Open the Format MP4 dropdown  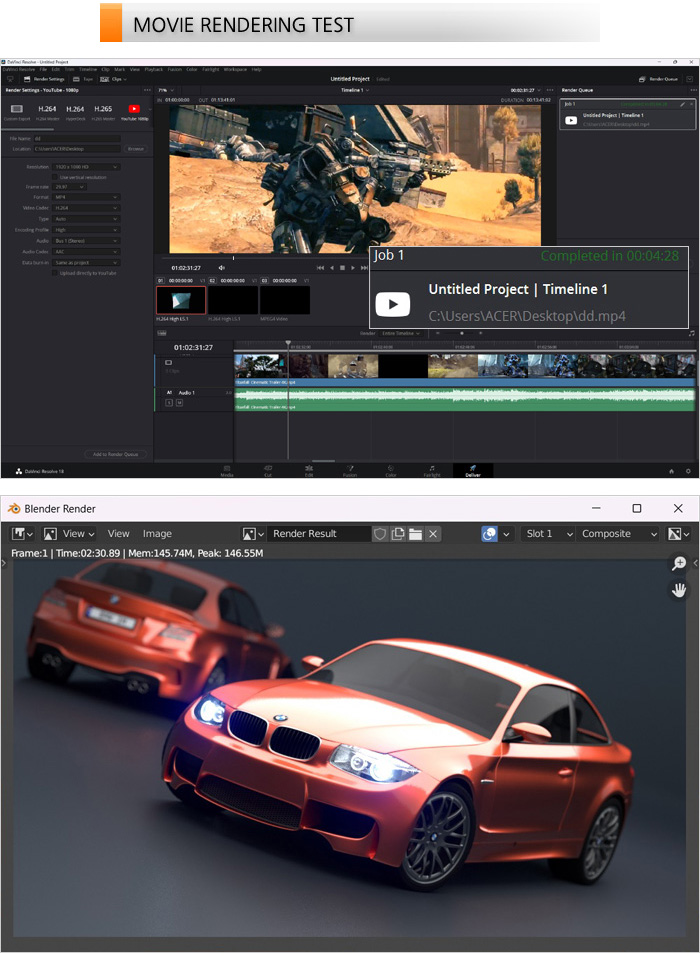86,198
